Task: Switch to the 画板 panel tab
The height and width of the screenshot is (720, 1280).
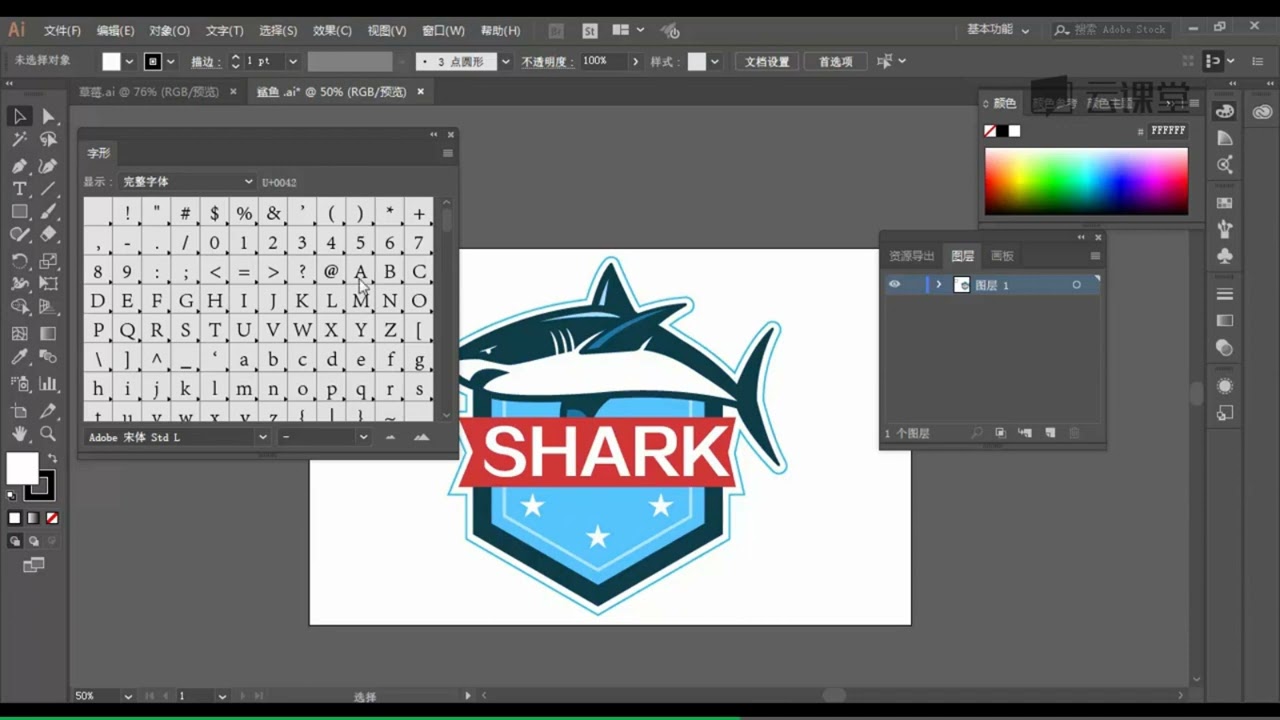Action: pyautogui.click(x=1002, y=256)
